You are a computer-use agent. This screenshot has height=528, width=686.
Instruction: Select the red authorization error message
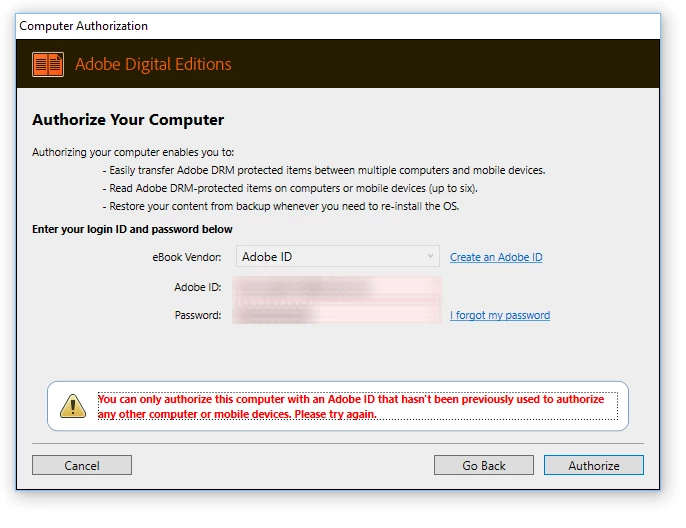click(357, 406)
